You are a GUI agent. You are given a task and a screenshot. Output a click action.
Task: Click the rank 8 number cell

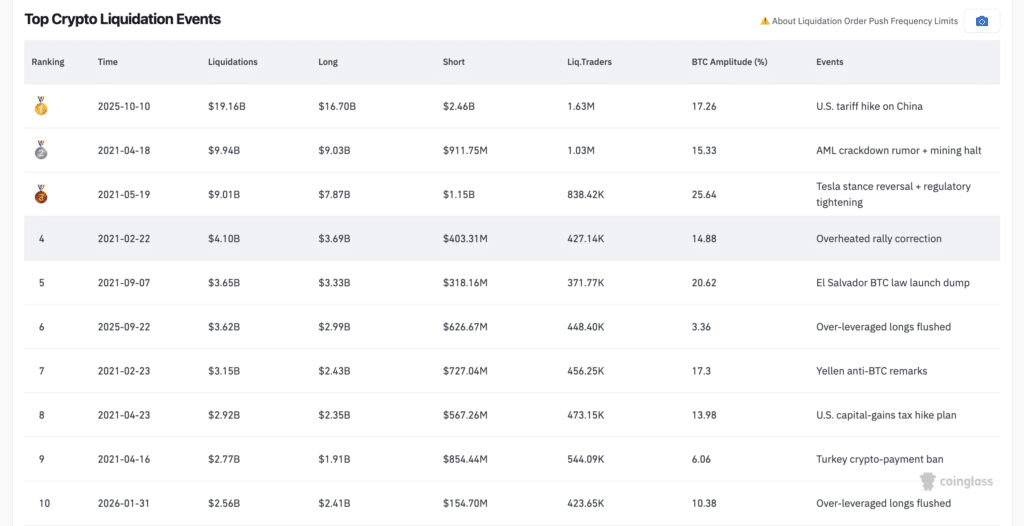click(41, 415)
